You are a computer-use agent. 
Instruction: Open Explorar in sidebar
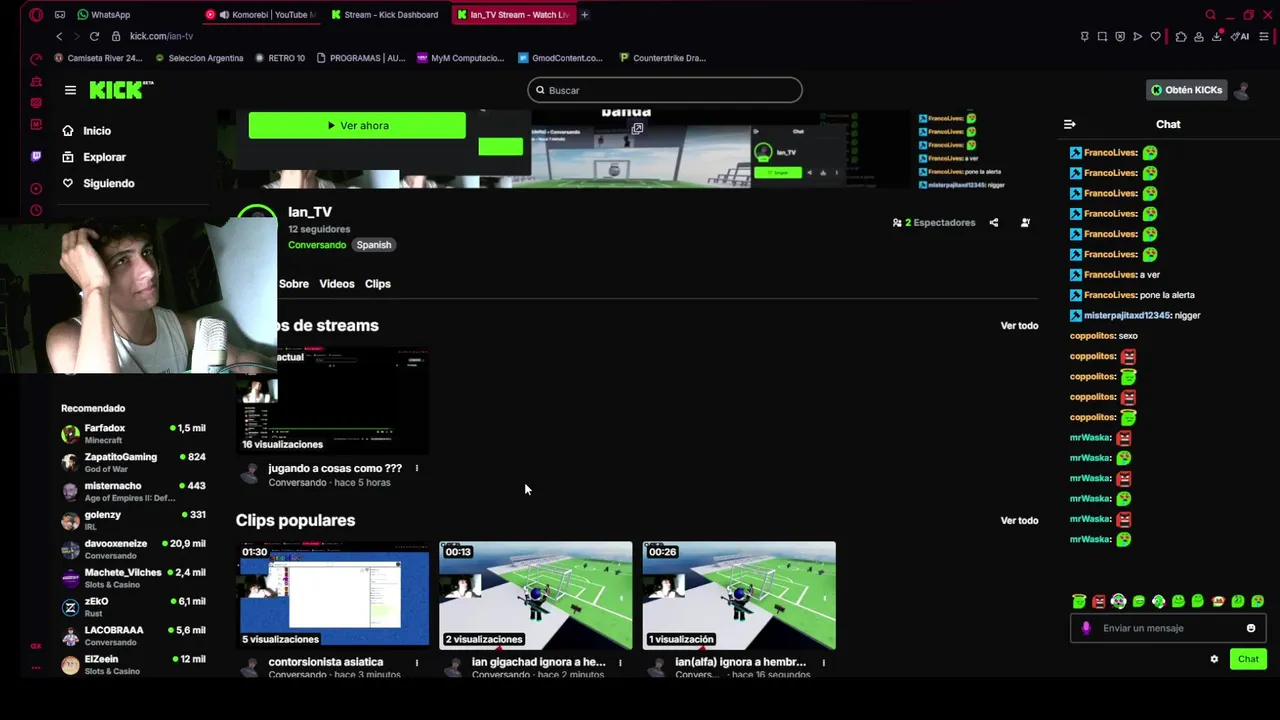[x=93, y=157]
